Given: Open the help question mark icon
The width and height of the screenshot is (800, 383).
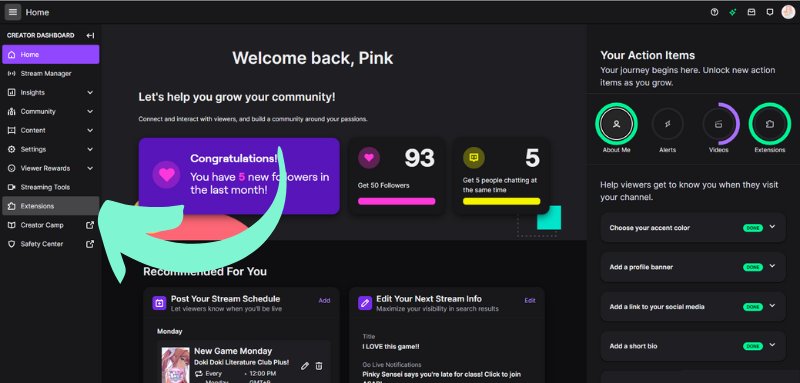Looking at the screenshot, I should [714, 12].
